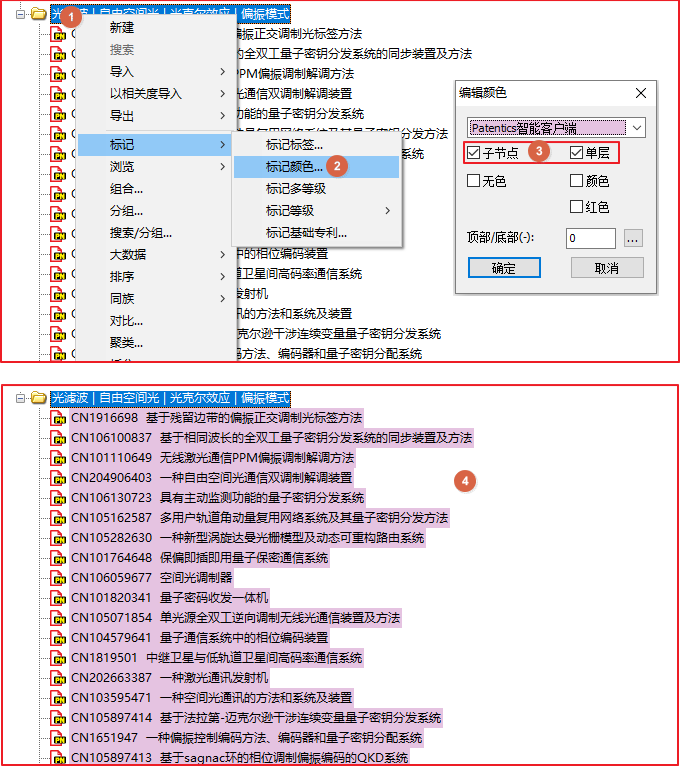Click the patent icon beside CN202663387
Viewport: 680px width, 770px height.
58,678
